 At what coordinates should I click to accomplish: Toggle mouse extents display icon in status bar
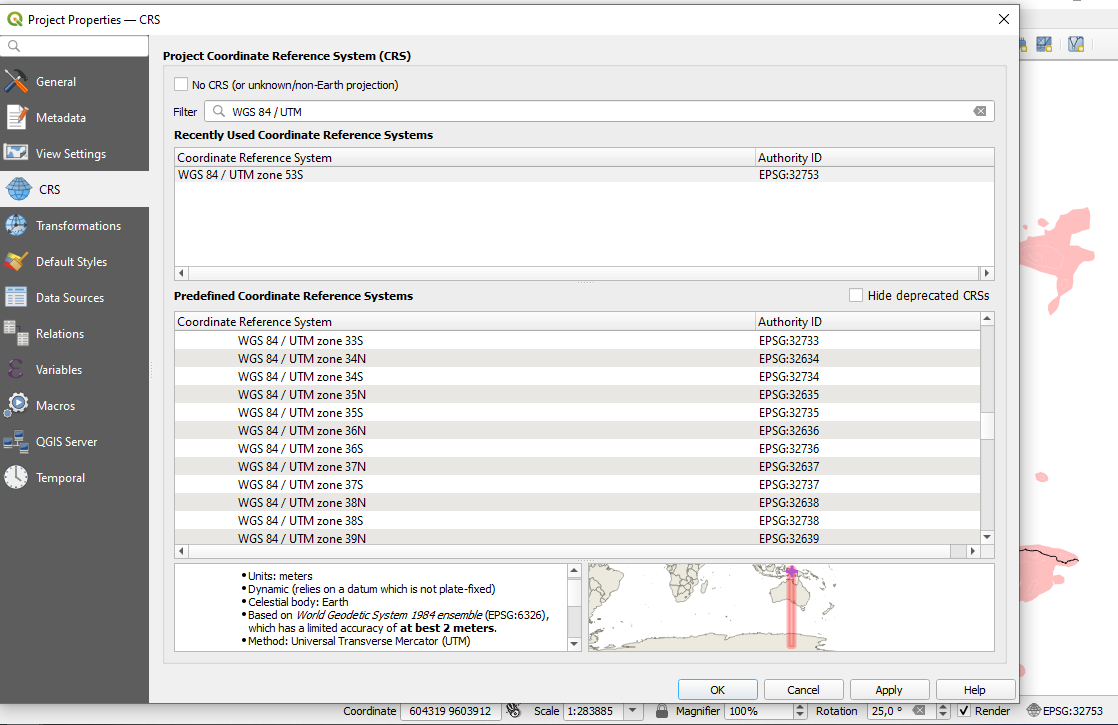pos(513,711)
